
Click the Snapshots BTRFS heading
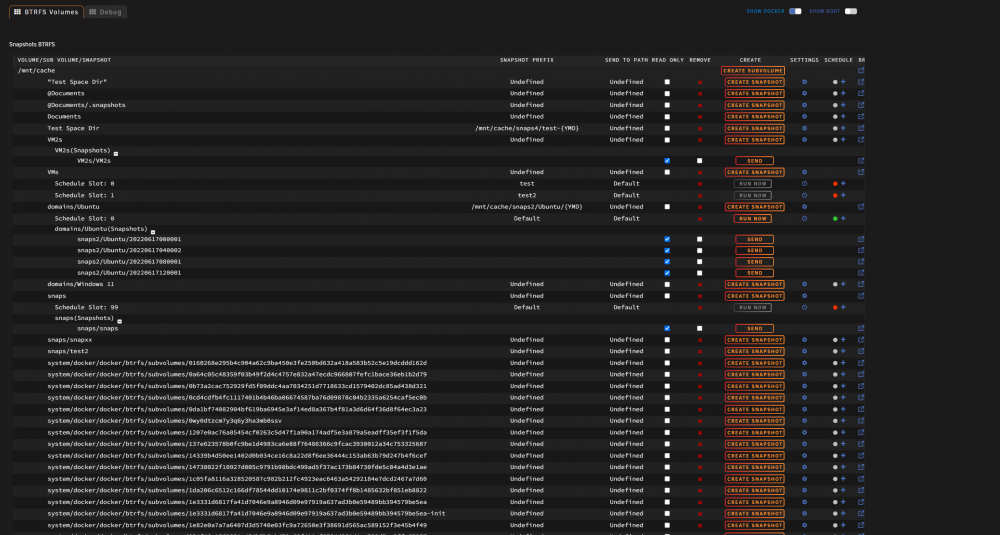click(32, 45)
